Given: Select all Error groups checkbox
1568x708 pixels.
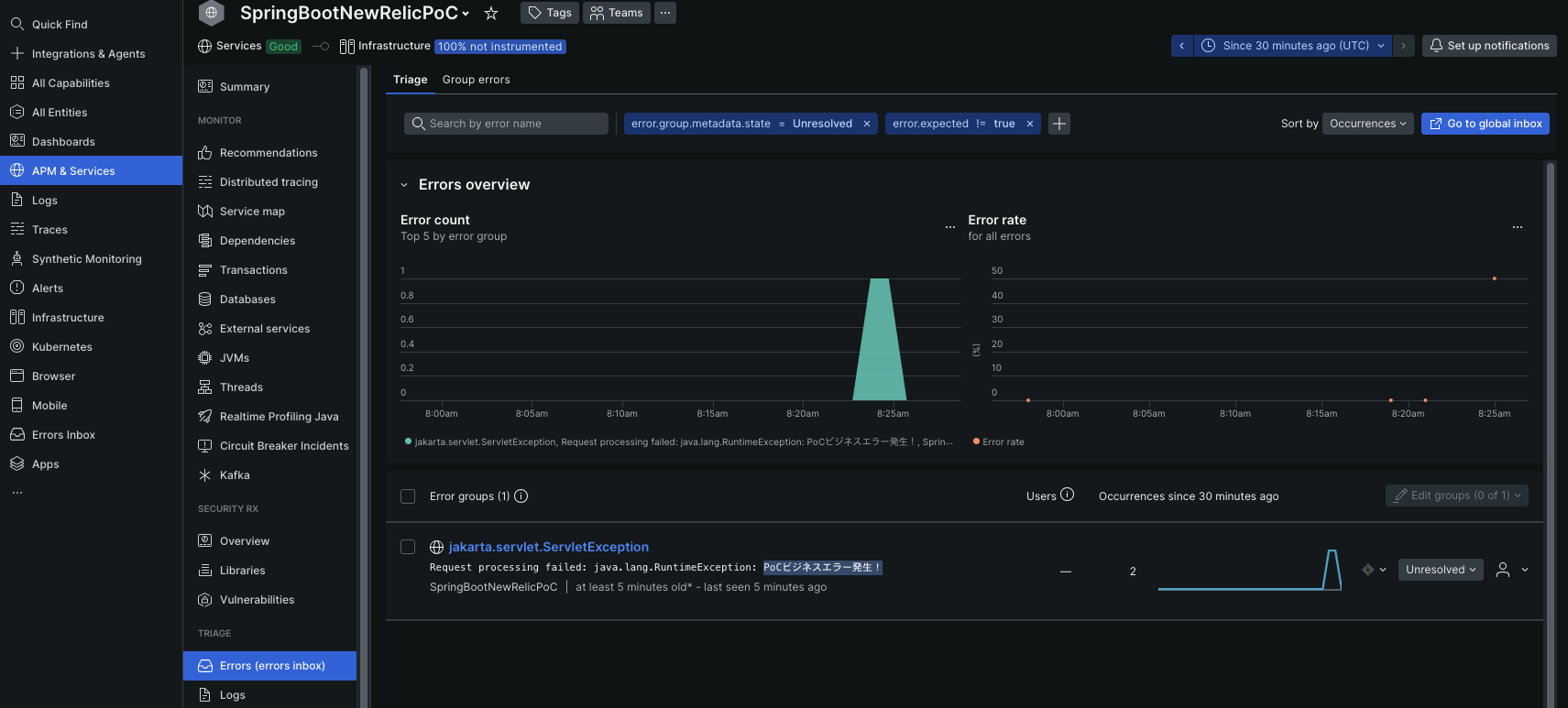Looking at the screenshot, I should (408, 496).
